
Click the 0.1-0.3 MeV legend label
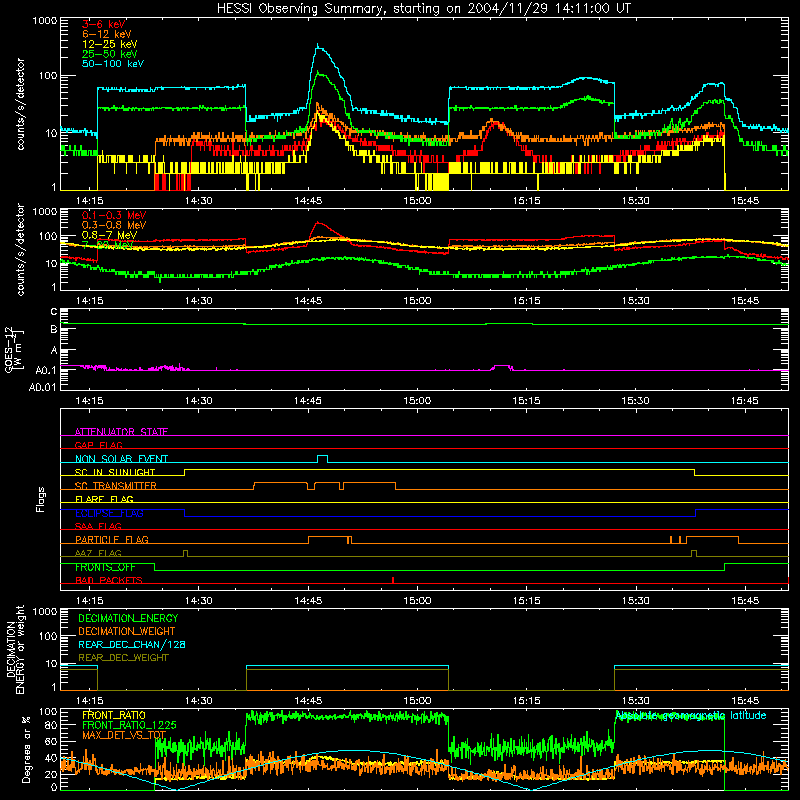click(x=114, y=215)
